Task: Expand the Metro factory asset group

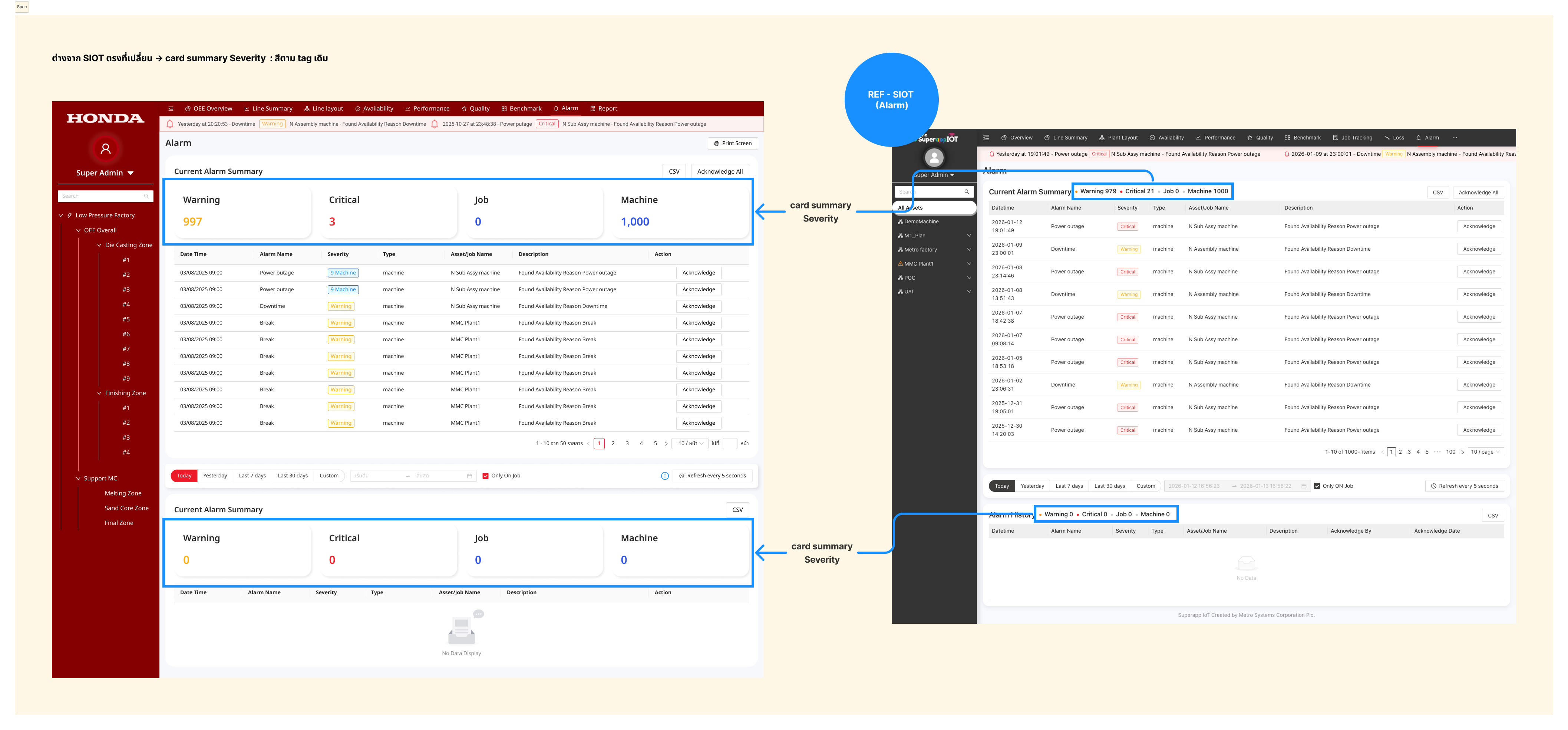Action: (x=969, y=250)
